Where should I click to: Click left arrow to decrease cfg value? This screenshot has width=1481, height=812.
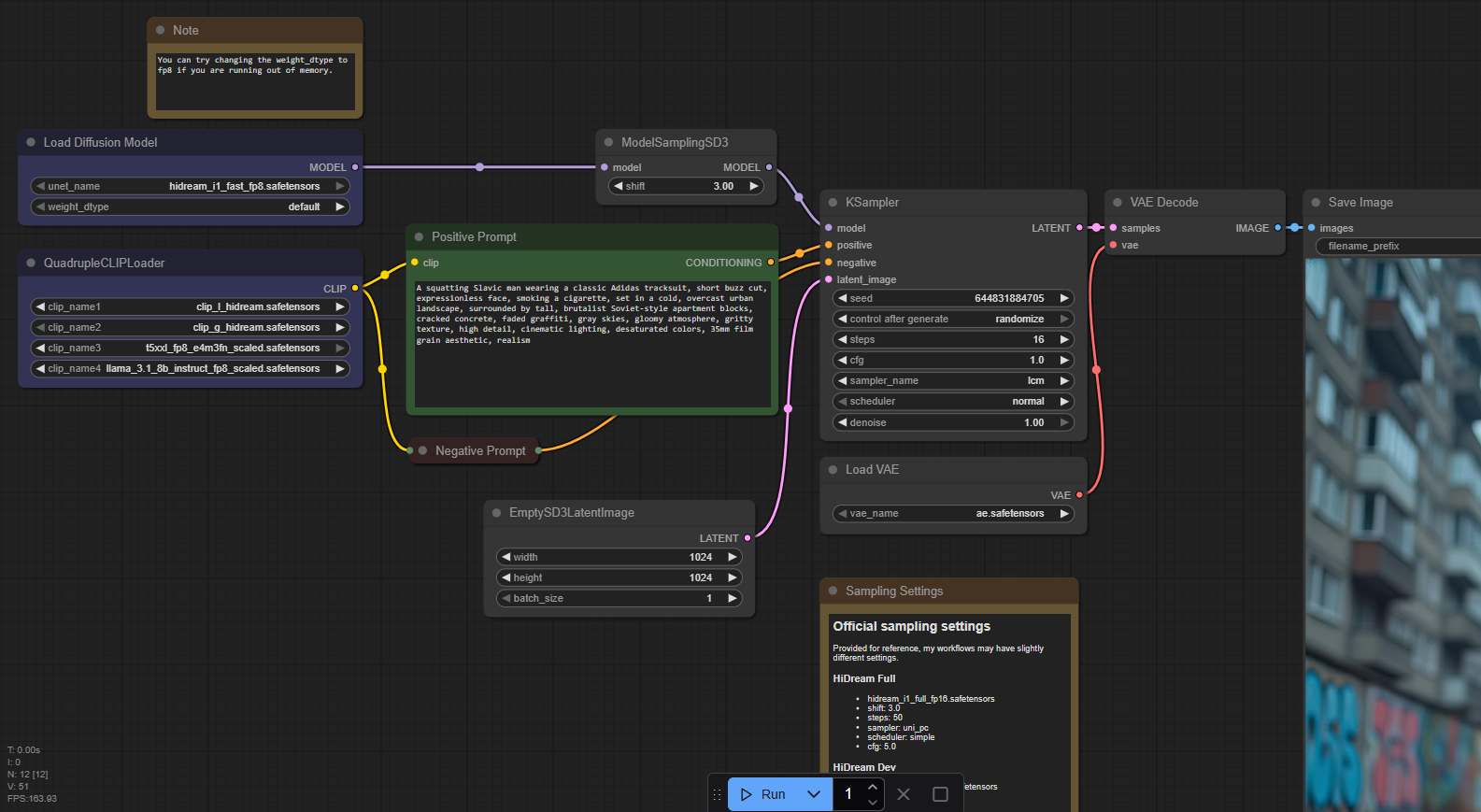pos(842,361)
